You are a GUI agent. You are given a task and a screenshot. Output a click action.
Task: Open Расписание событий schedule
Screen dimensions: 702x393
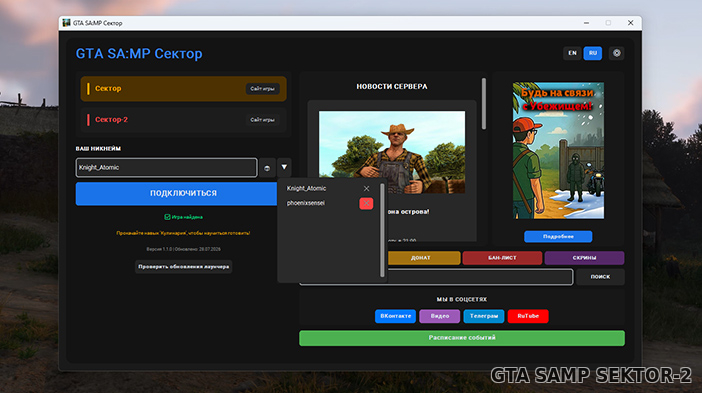click(x=462, y=338)
